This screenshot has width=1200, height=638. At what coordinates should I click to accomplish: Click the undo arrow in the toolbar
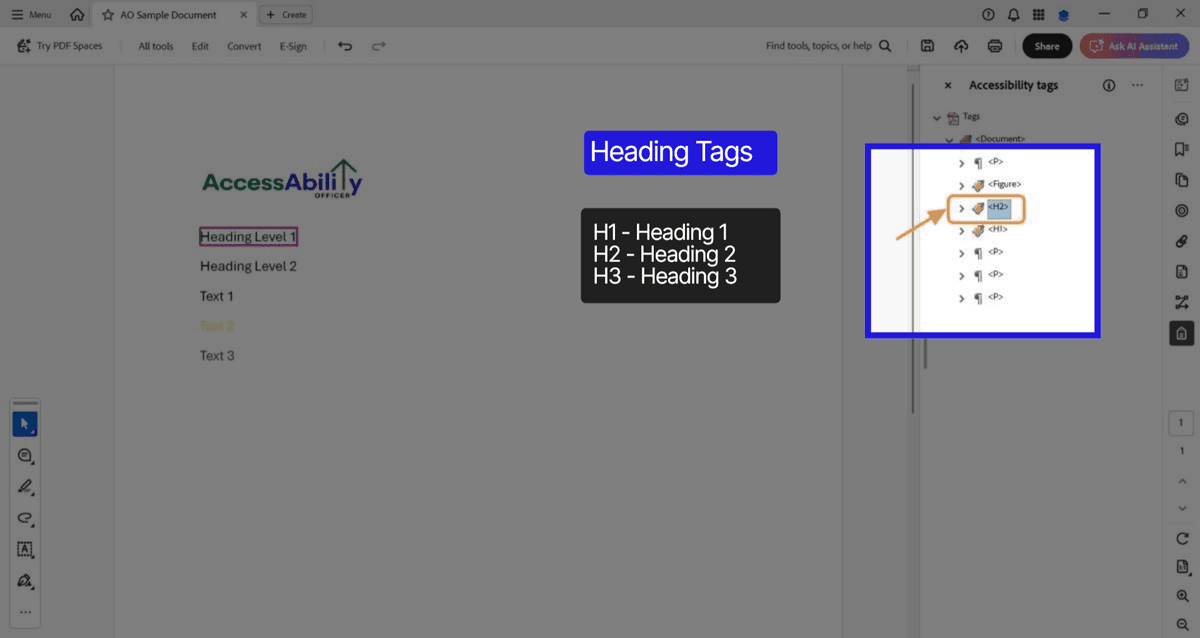coord(344,46)
